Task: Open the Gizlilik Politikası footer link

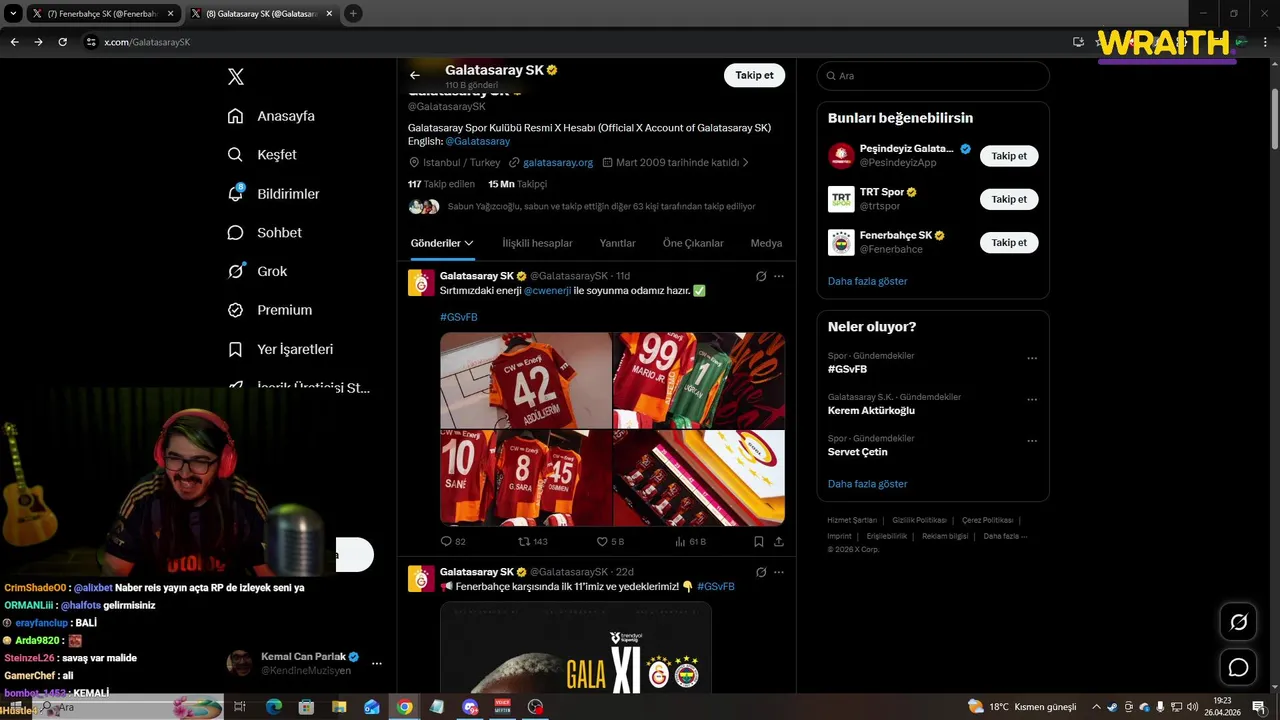Action: pyautogui.click(x=919, y=520)
